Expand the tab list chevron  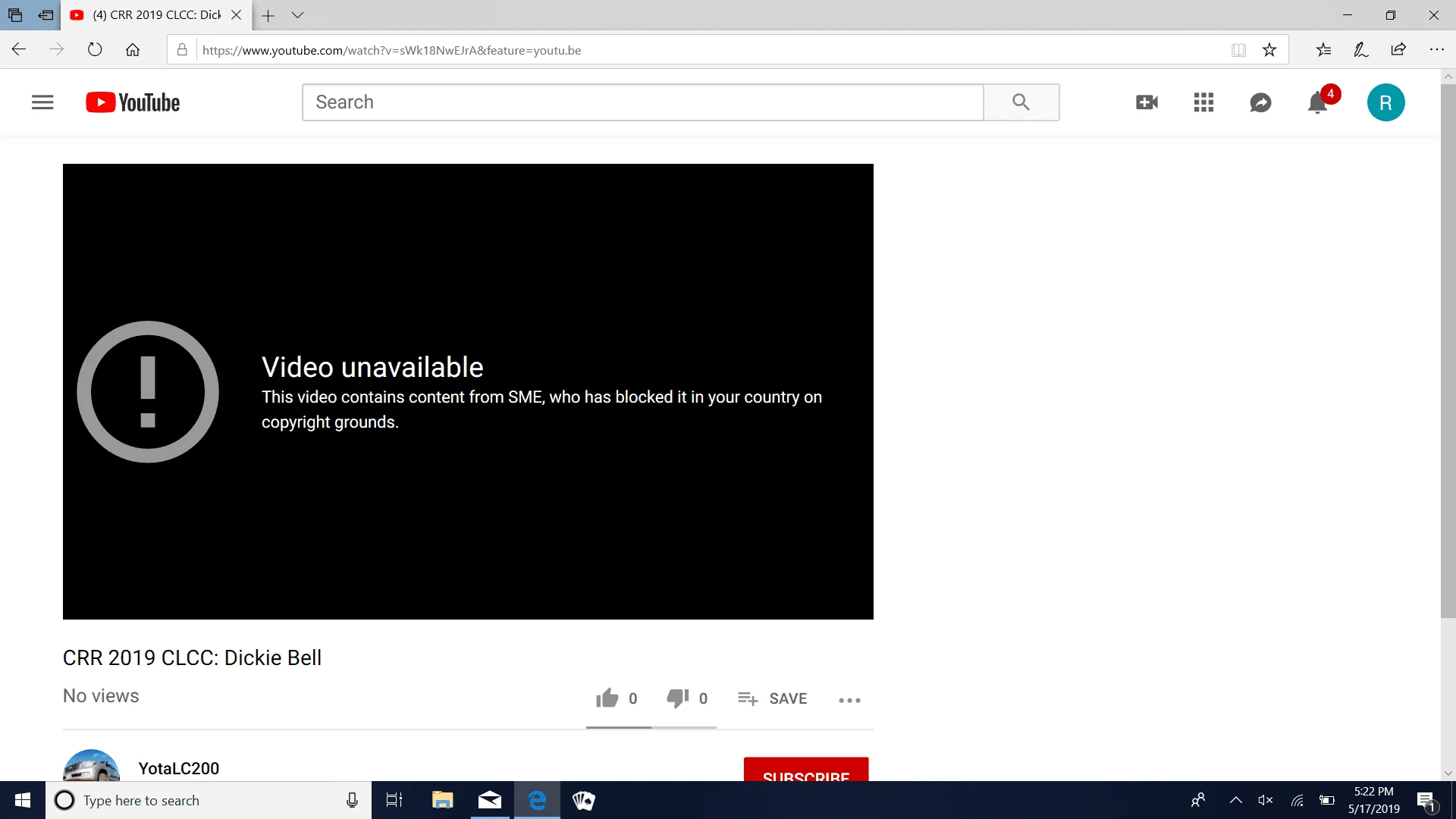(x=297, y=15)
